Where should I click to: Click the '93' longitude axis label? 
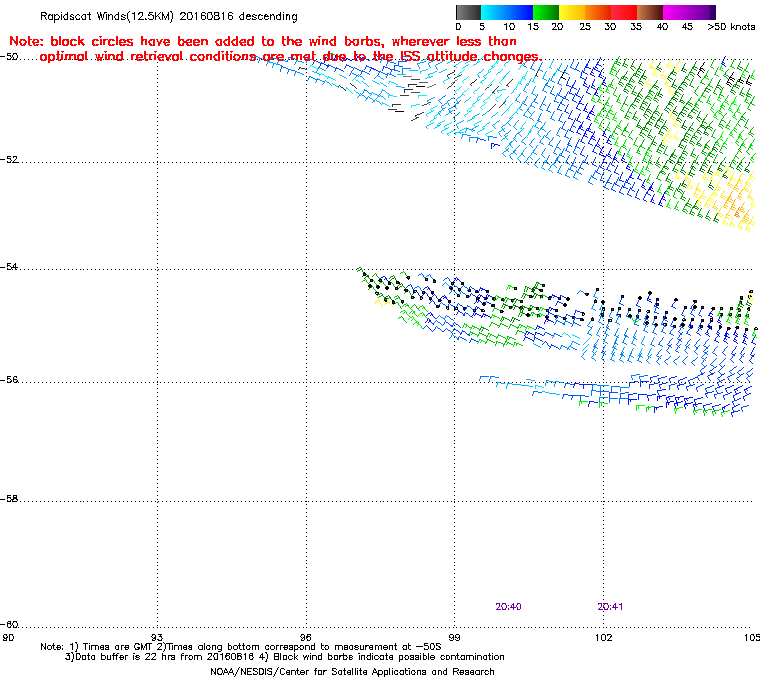(x=158, y=637)
